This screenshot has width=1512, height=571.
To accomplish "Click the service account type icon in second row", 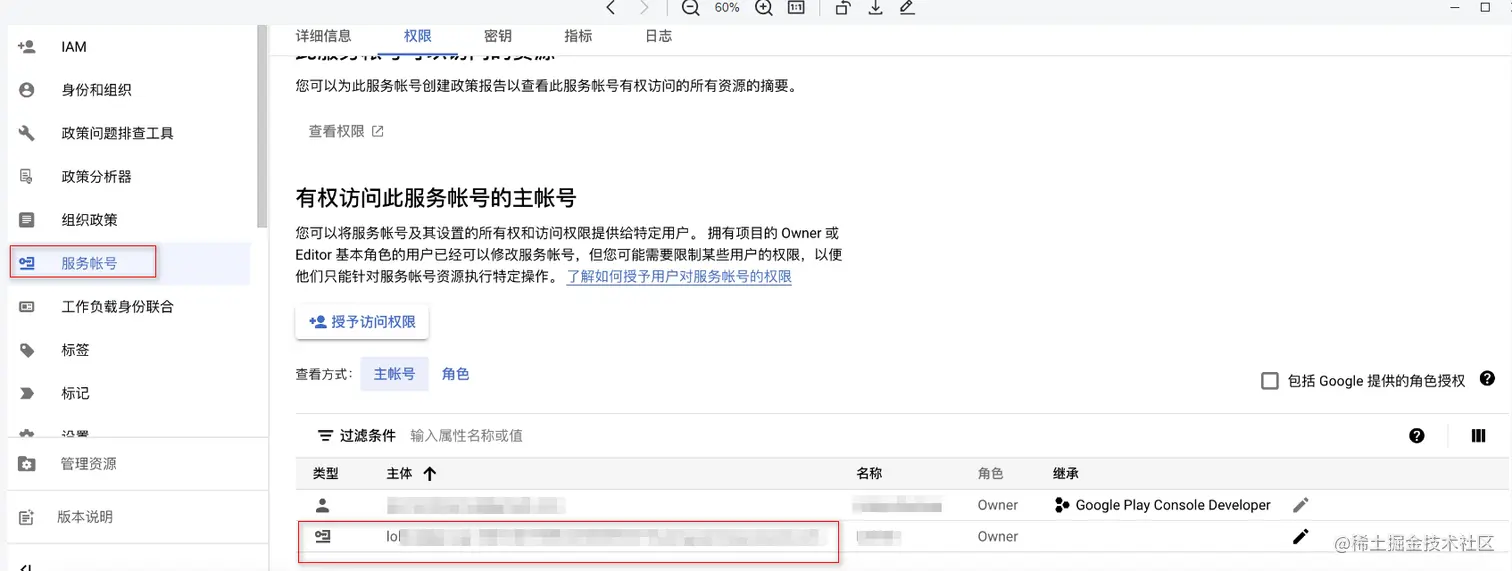I will click(322, 537).
